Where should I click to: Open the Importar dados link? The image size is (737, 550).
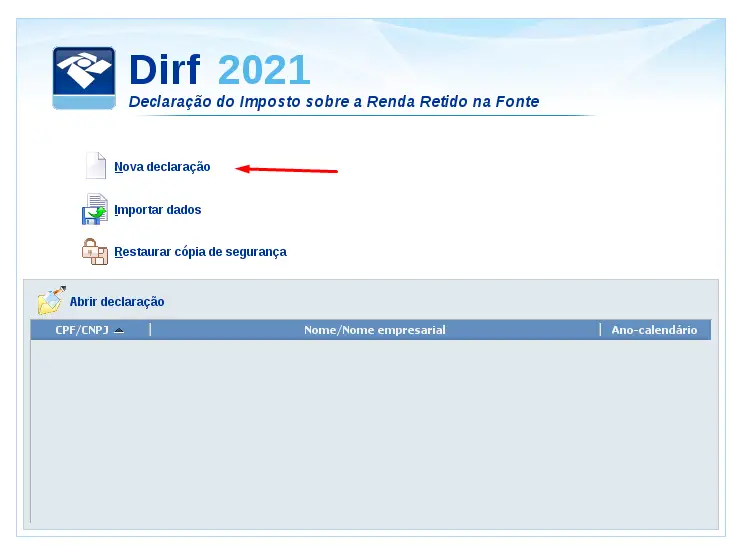click(157, 210)
